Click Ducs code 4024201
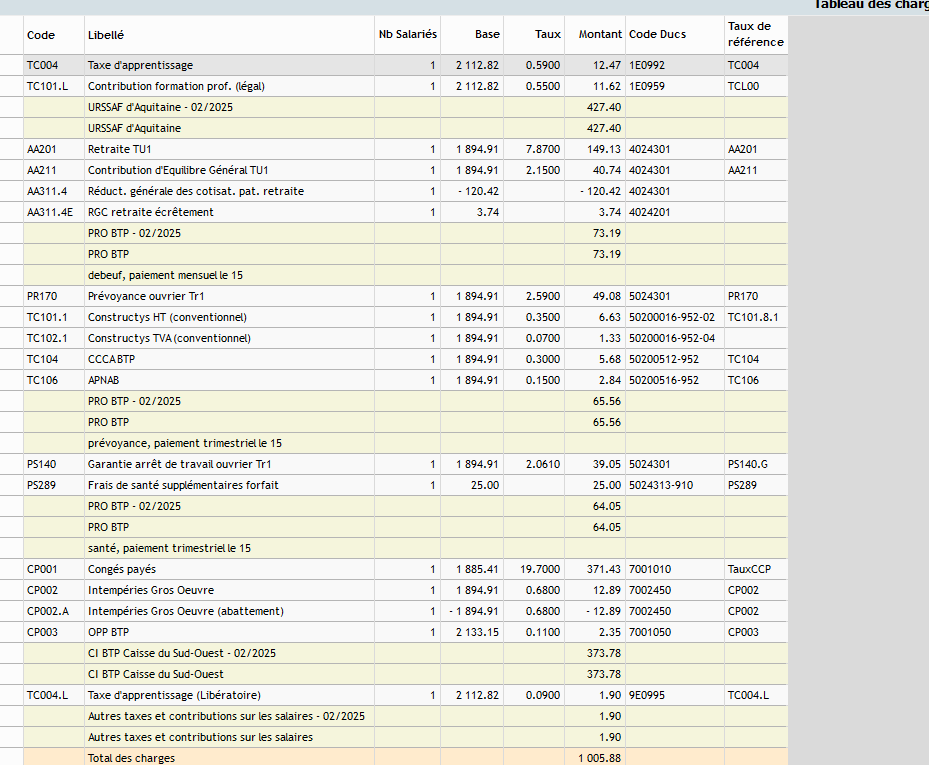 pos(650,212)
